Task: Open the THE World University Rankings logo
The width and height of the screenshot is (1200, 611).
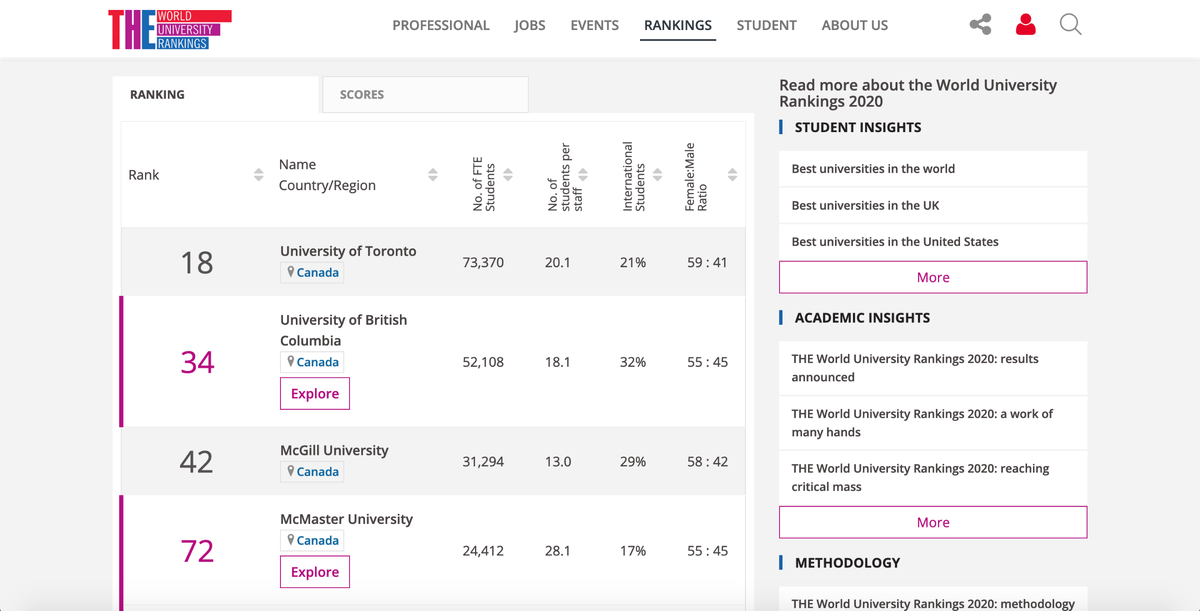Action: (170, 30)
